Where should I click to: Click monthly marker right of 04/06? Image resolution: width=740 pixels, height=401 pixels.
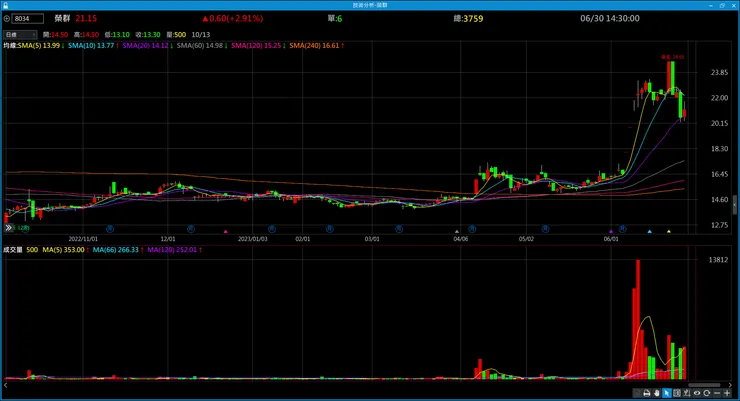(472, 229)
